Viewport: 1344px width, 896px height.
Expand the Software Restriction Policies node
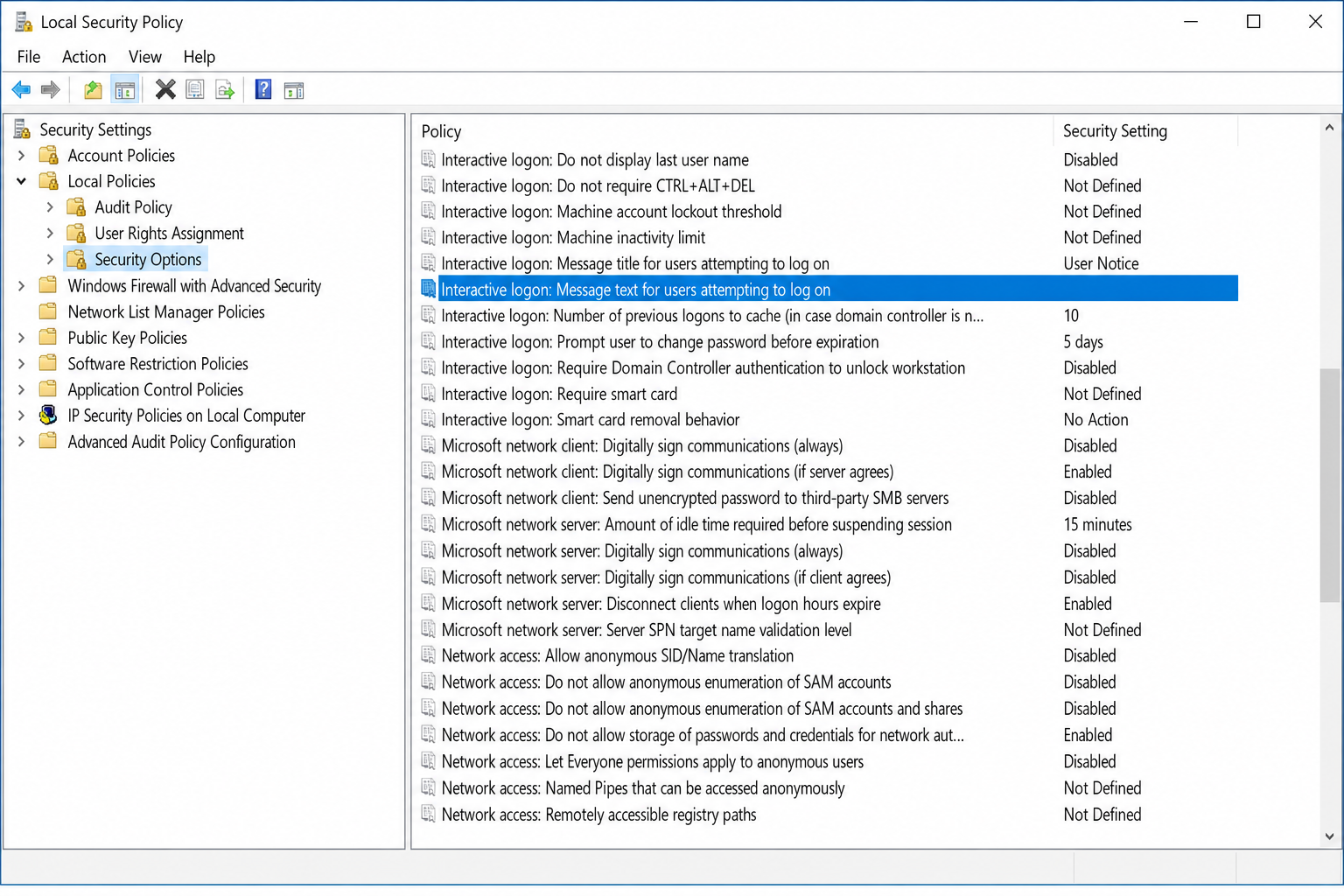click(22, 364)
